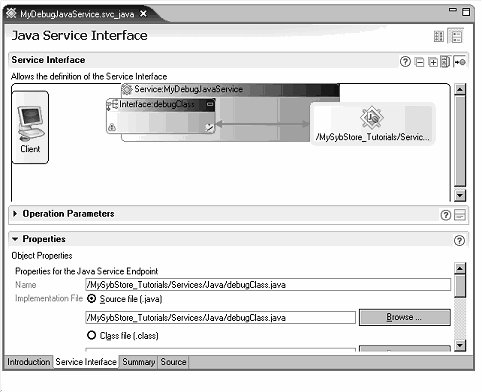Click the Java endpoint icon in the diagram
The width and height of the screenshot is (482, 392).
[x=372, y=117]
